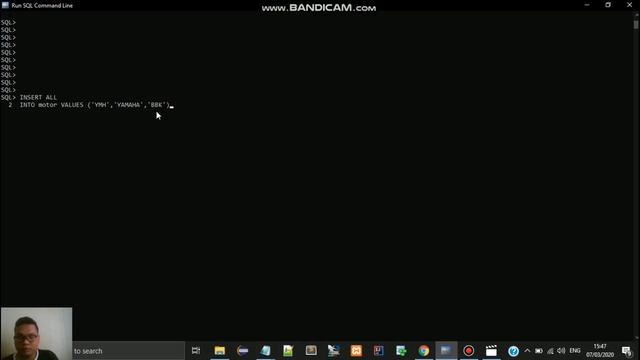Minimize the SQL Command Line window

point(587,5)
